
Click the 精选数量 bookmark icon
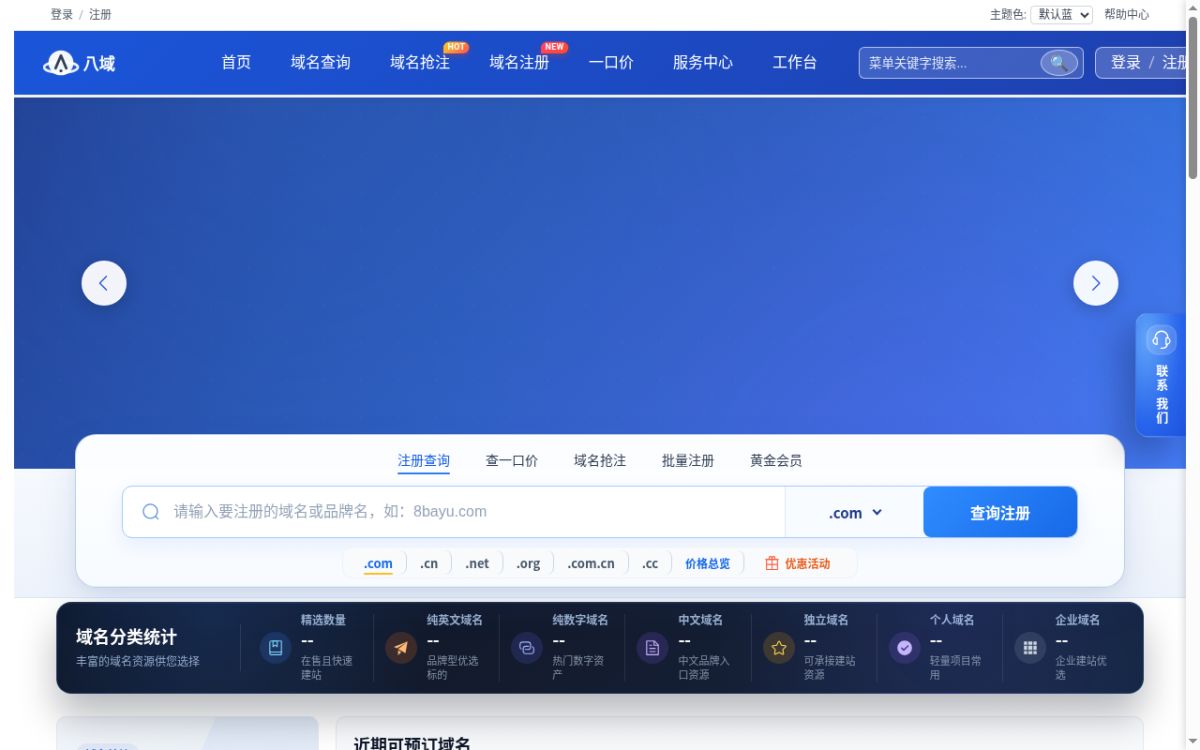tap(276, 648)
